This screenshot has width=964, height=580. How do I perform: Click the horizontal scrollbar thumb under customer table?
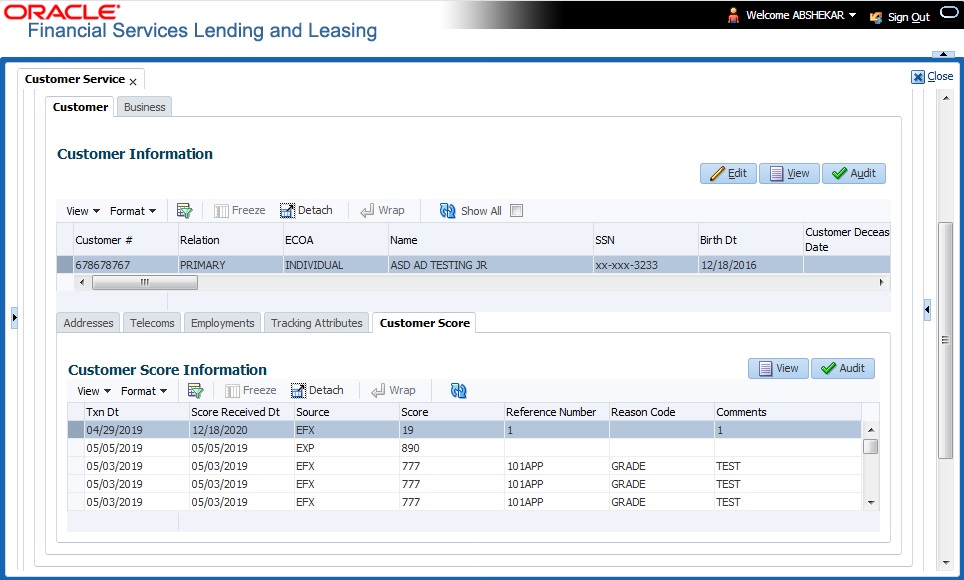tap(144, 282)
